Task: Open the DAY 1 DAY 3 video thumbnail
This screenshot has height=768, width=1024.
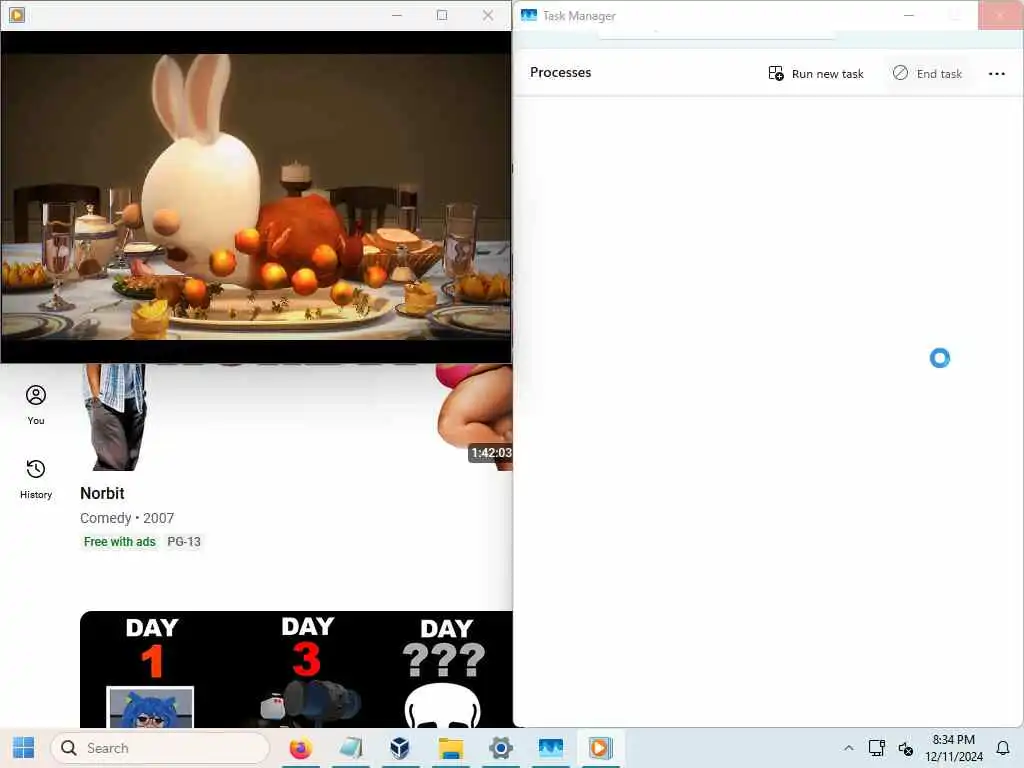Action: pos(296,669)
